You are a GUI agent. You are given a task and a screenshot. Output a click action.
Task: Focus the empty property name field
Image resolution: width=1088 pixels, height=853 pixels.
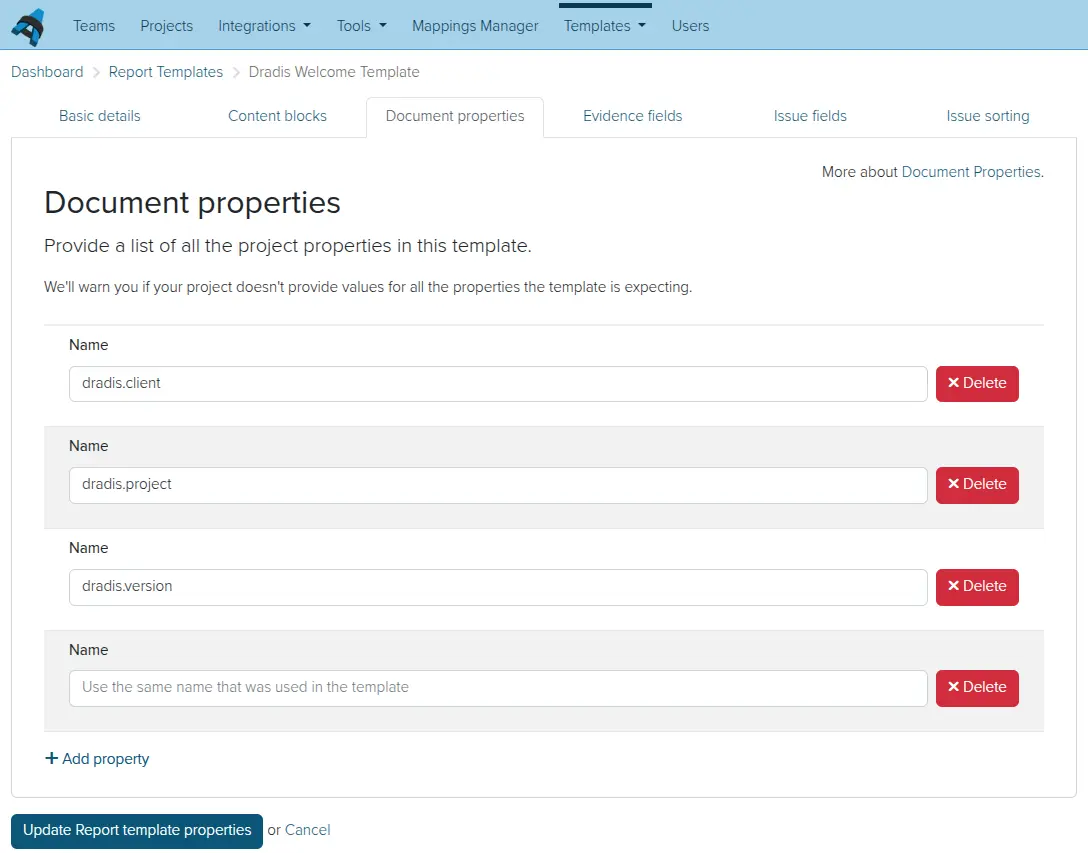click(x=498, y=689)
